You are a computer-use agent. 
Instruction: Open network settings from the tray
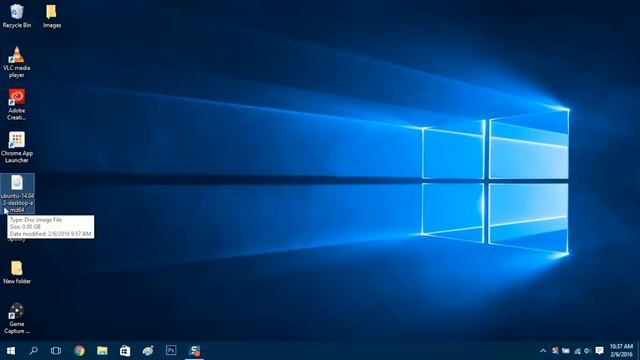[577, 351]
